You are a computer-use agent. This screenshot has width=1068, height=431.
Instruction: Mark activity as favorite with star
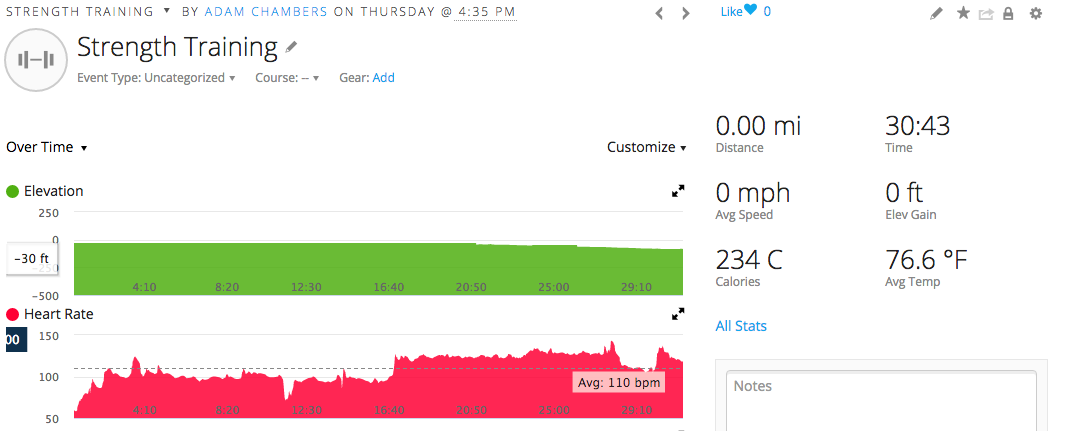(x=963, y=13)
